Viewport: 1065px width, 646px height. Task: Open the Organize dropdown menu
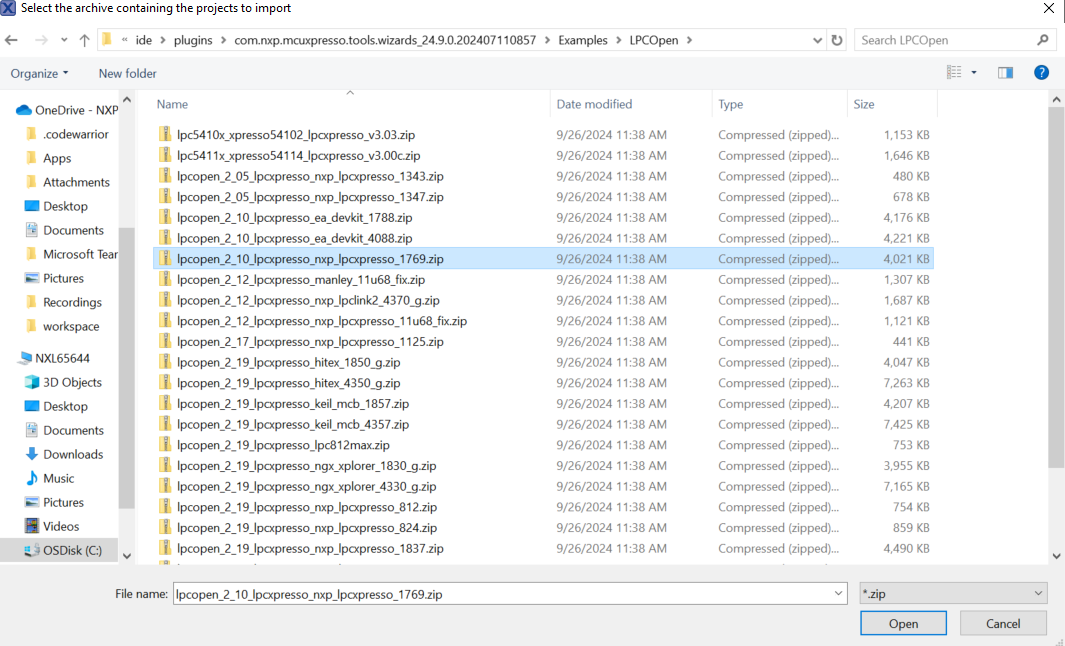tap(39, 72)
